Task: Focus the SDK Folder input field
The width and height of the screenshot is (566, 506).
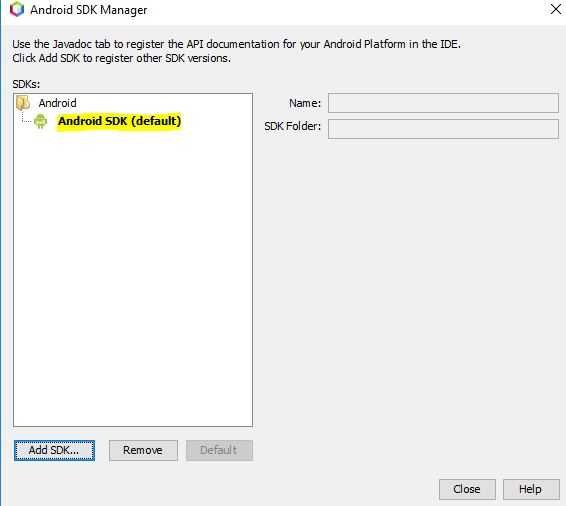Action: (x=443, y=129)
